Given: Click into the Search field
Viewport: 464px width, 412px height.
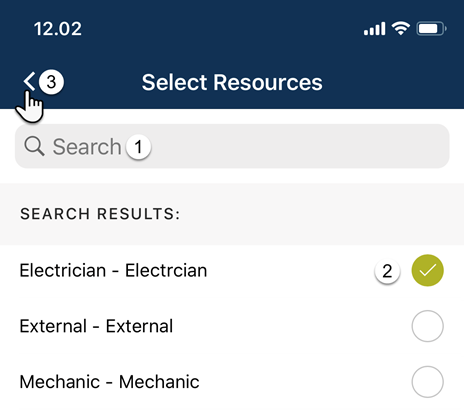Looking at the screenshot, I should click(232, 146).
